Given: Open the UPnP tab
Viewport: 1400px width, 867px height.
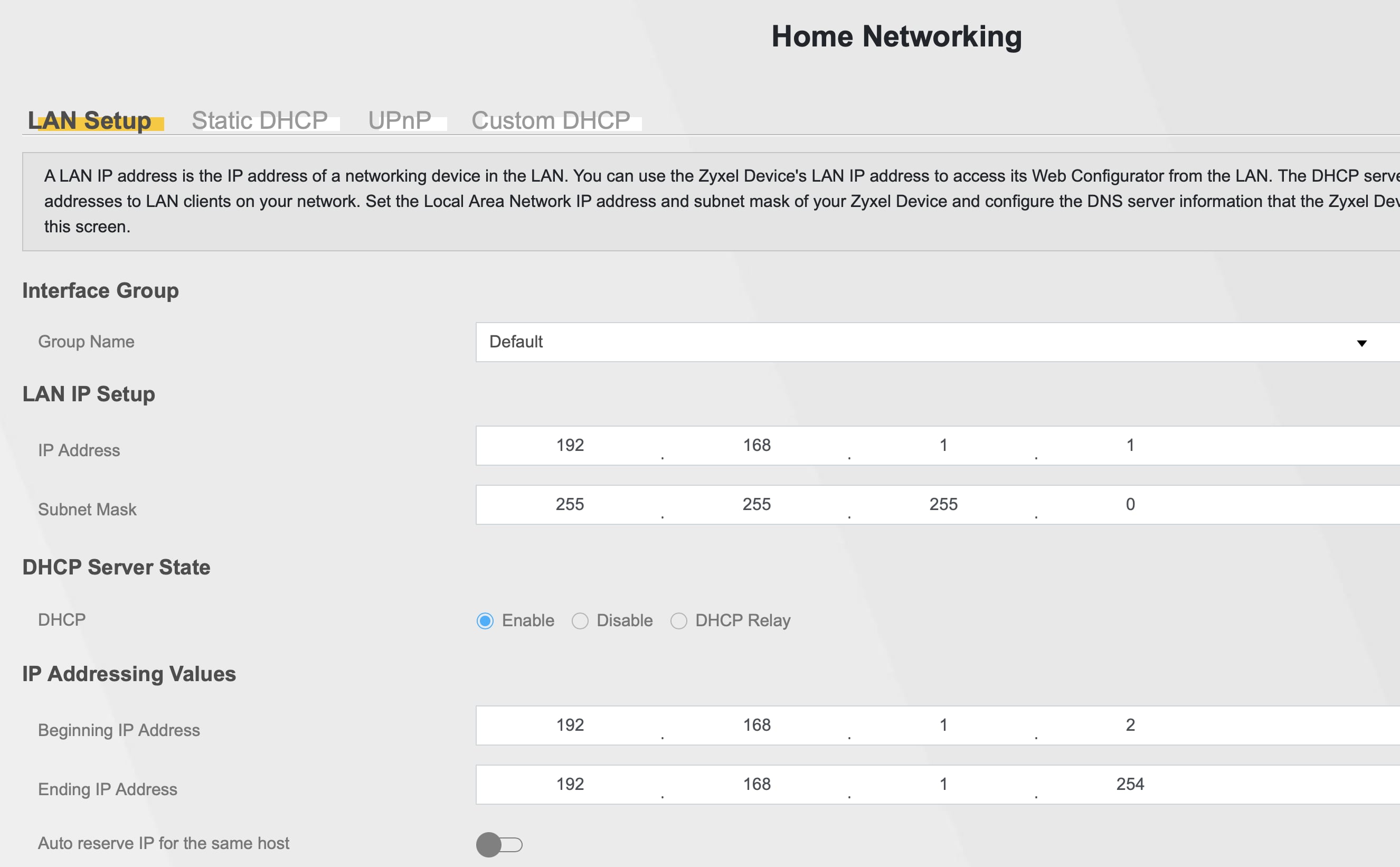Looking at the screenshot, I should coord(400,120).
